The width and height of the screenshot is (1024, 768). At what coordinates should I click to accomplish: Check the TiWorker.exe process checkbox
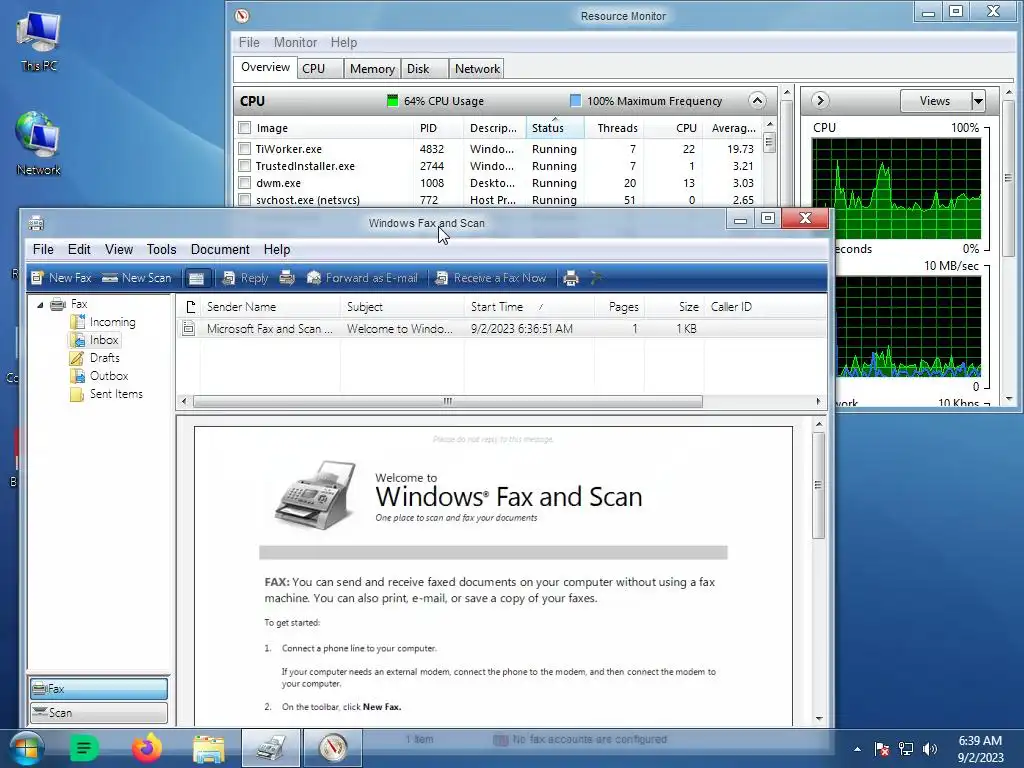pyautogui.click(x=244, y=149)
